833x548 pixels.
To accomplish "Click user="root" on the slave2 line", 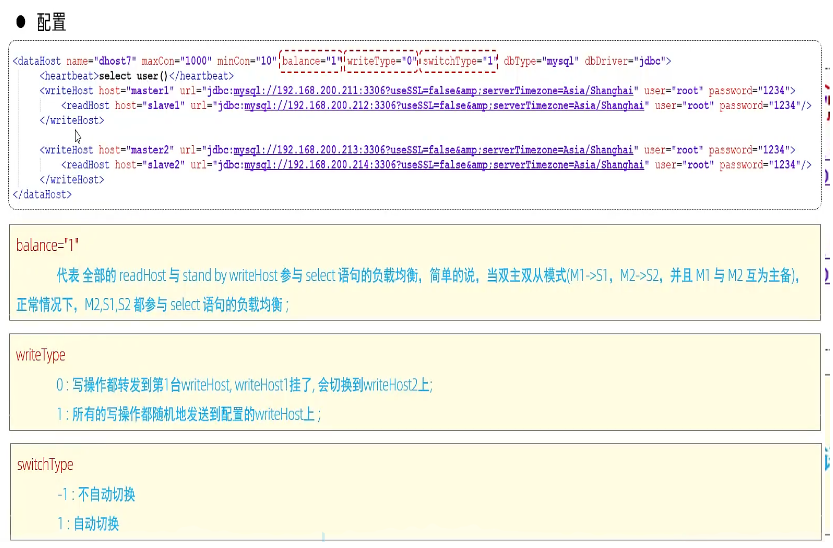I will coord(684,165).
